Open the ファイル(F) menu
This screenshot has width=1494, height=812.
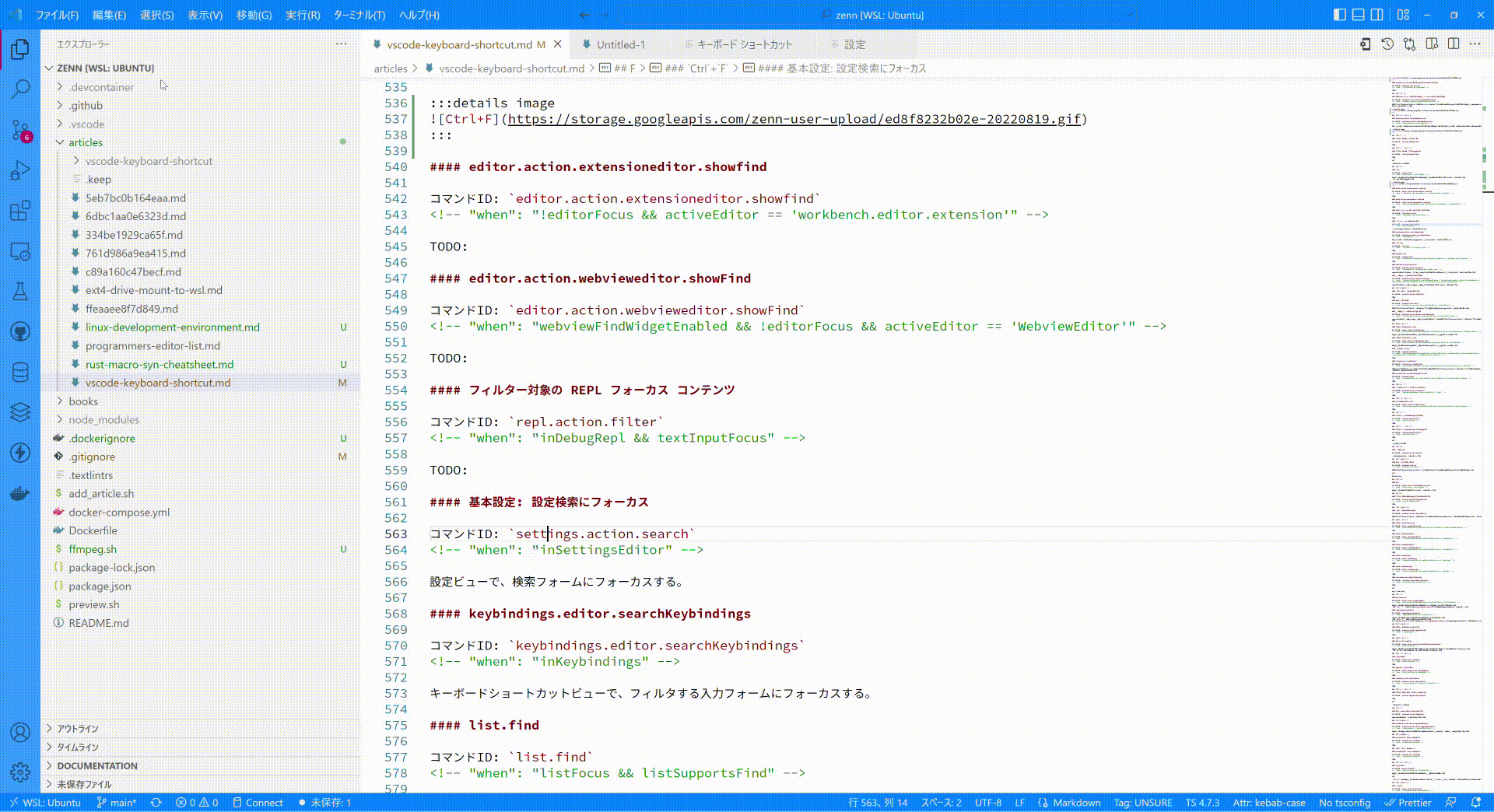coord(58,15)
